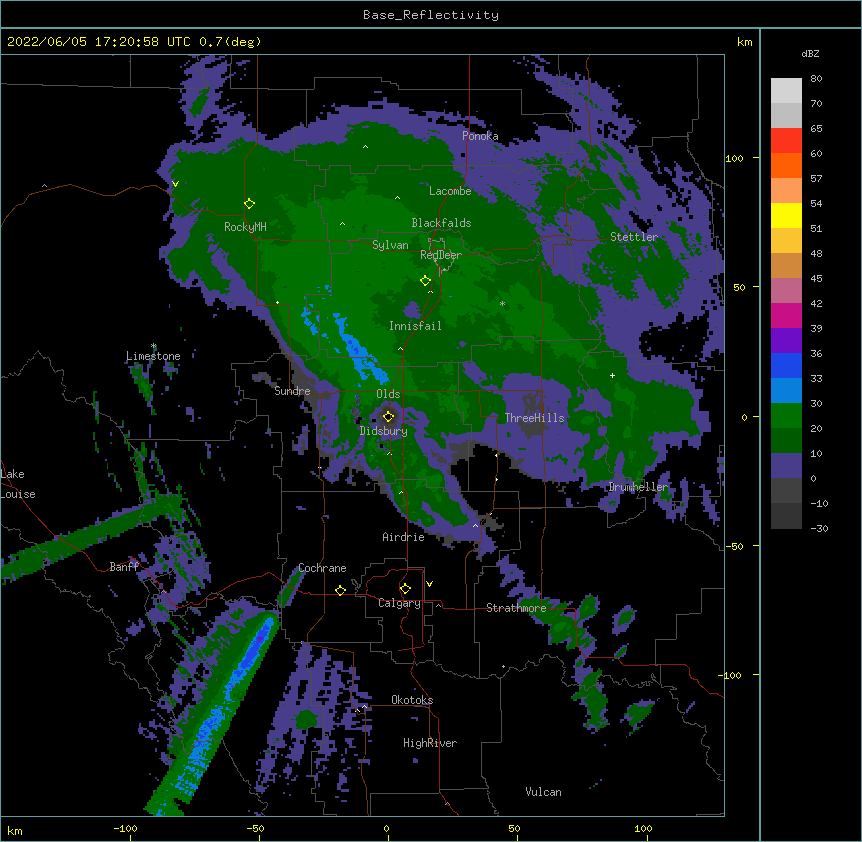This screenshot has height=842, width=862.
Task: Click the Innisfail city label
Action: (415, 326)
